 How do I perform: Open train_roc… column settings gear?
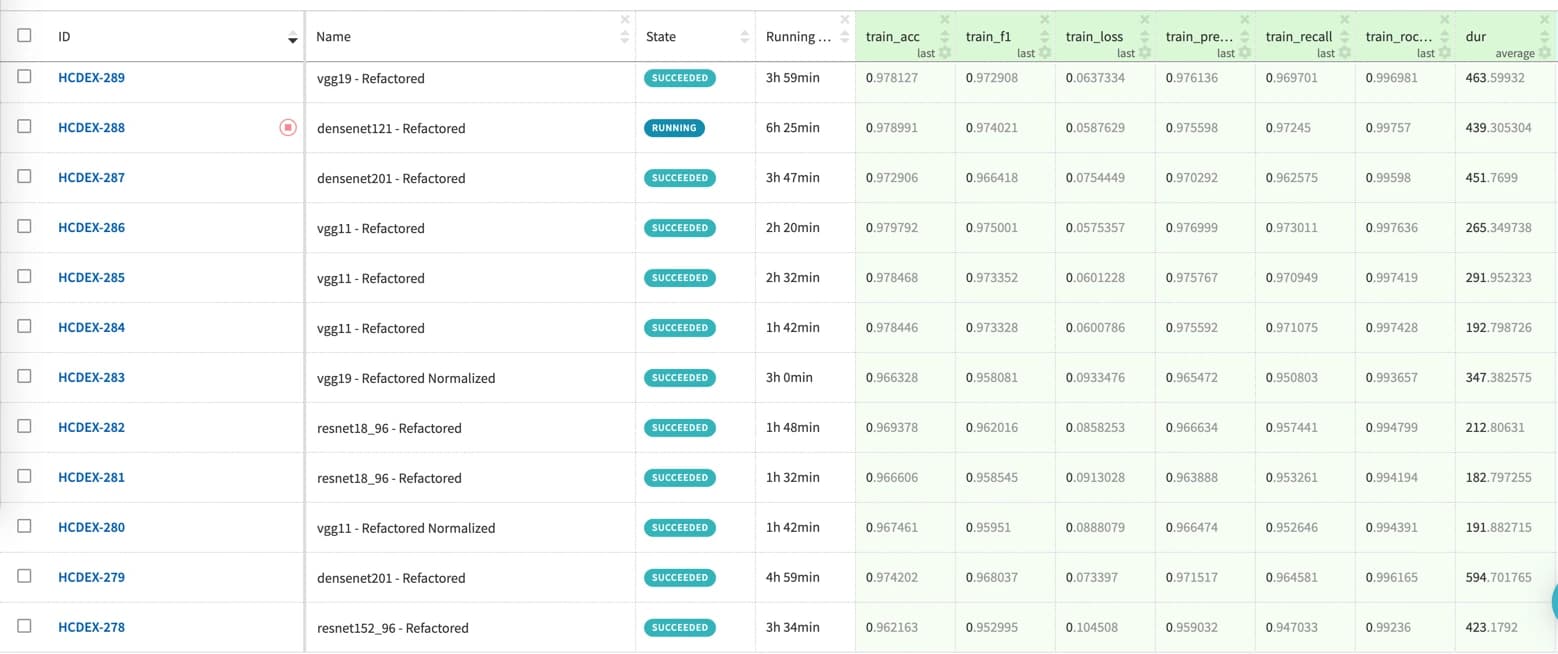(x=1444, y=53)
